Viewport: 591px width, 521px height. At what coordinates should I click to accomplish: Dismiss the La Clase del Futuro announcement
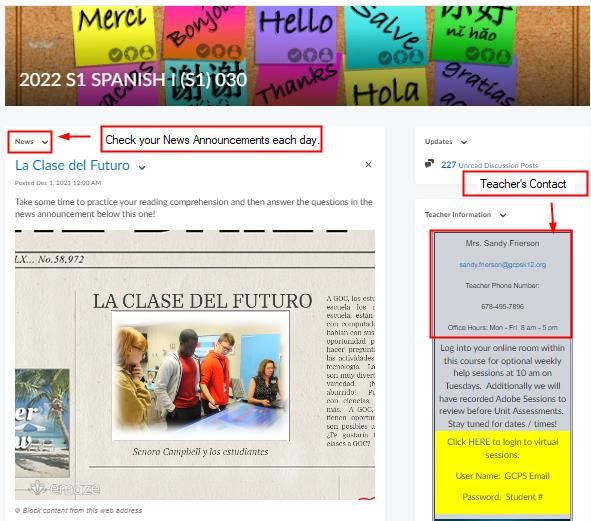(368, 164)
